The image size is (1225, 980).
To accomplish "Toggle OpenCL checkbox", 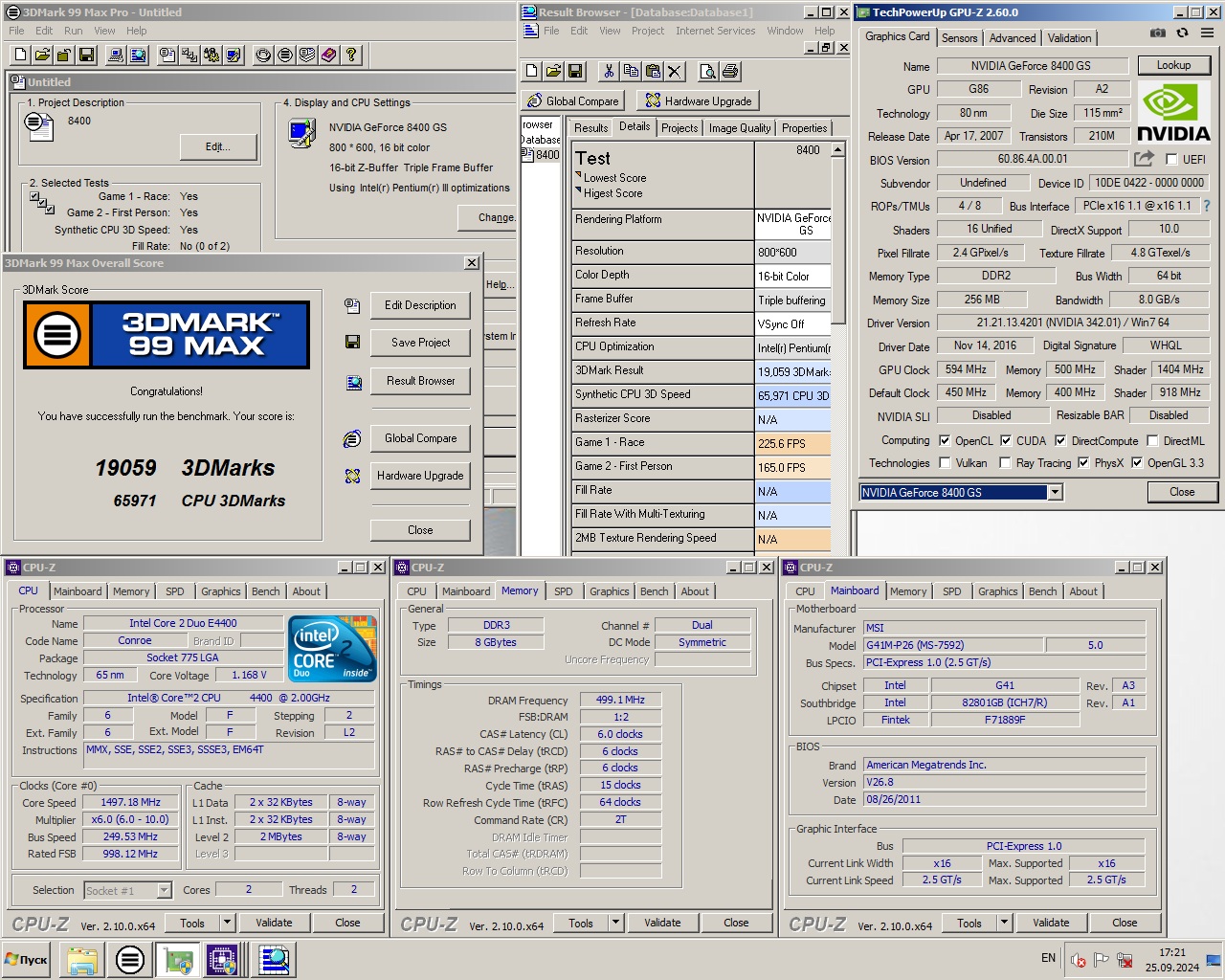I will tap(945, 441).
